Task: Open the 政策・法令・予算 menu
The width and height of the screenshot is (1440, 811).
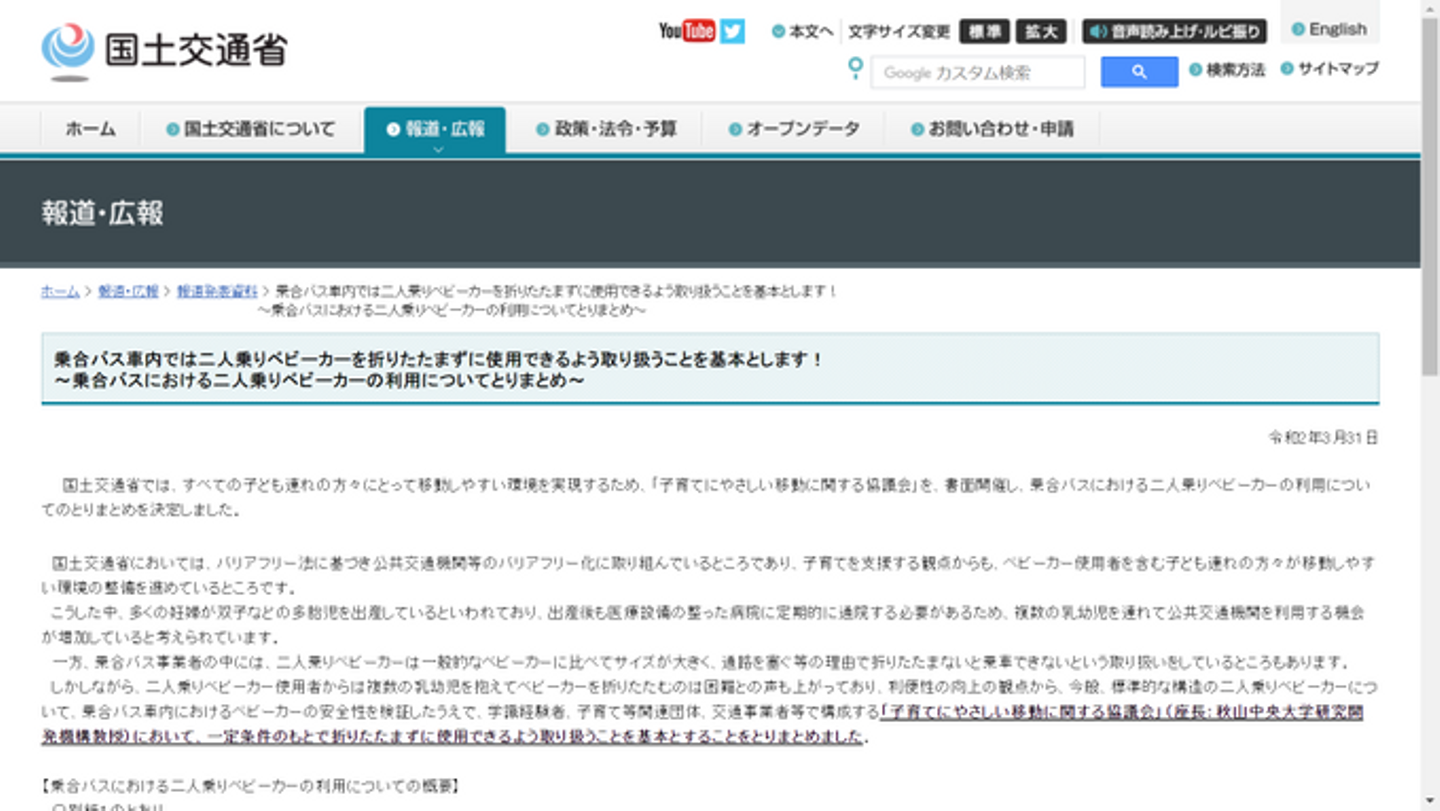Action: point(607,129)
